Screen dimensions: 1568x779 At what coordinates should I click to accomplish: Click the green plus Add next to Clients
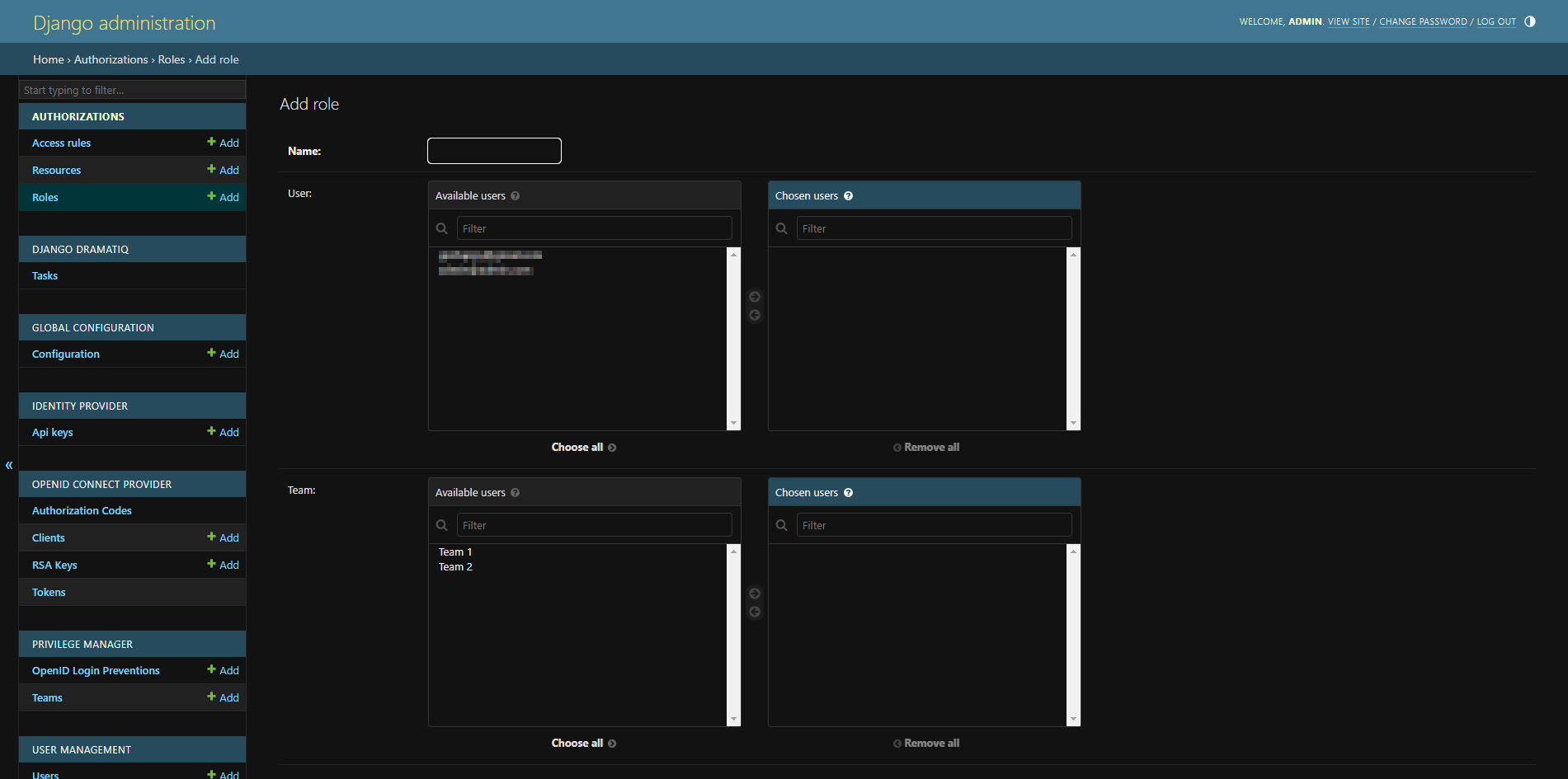point(223,537)
